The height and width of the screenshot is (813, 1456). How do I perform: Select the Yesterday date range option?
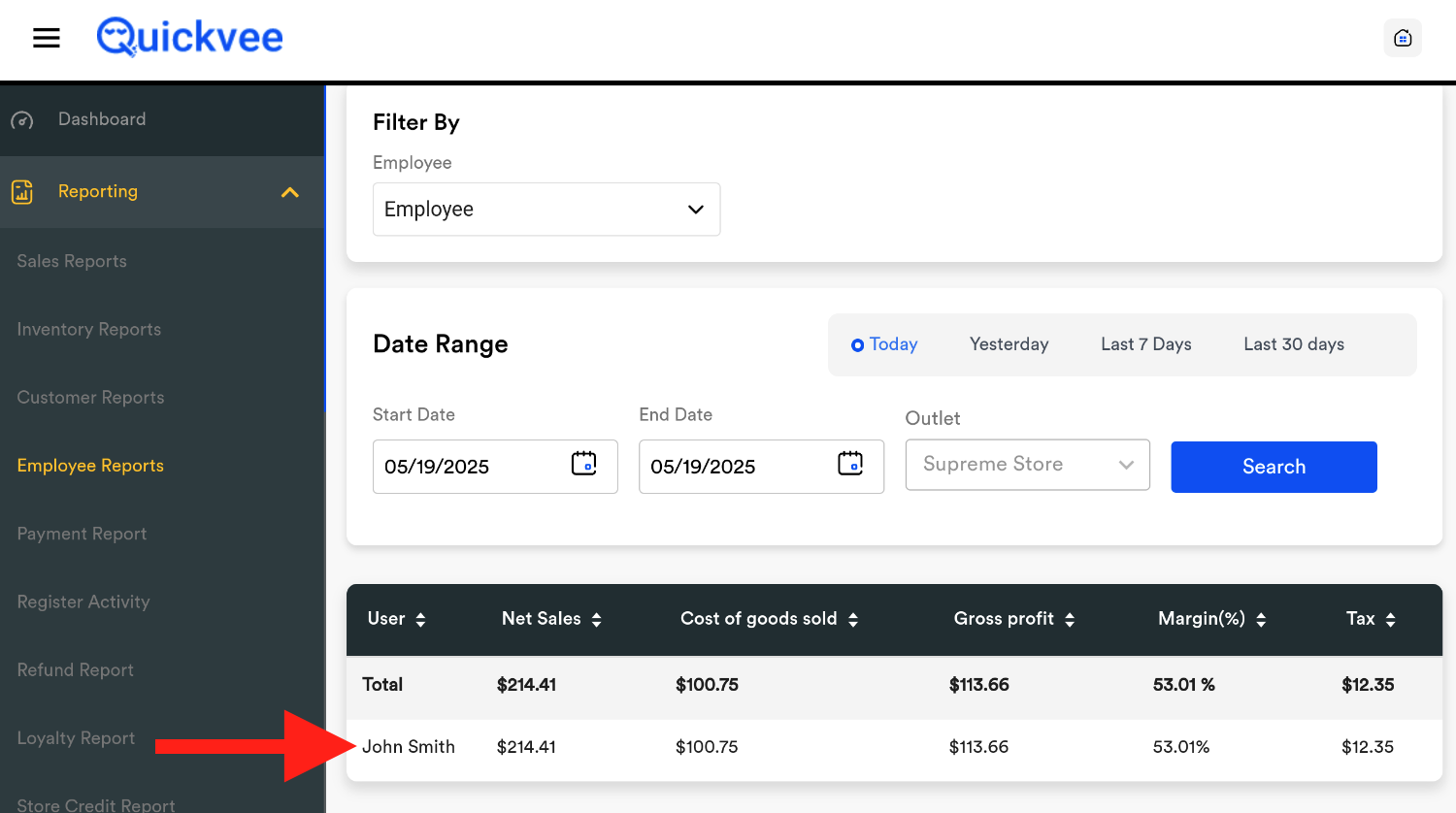pyautogui.click(x=1009, y=344)
